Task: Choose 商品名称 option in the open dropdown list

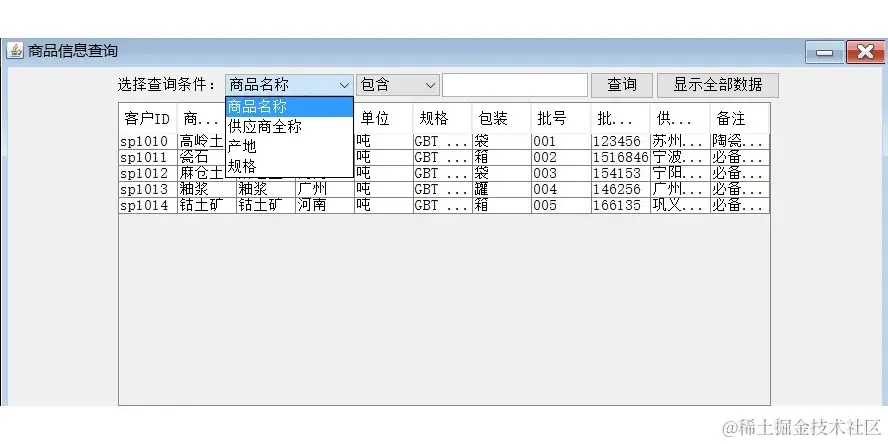Action: 289,107
